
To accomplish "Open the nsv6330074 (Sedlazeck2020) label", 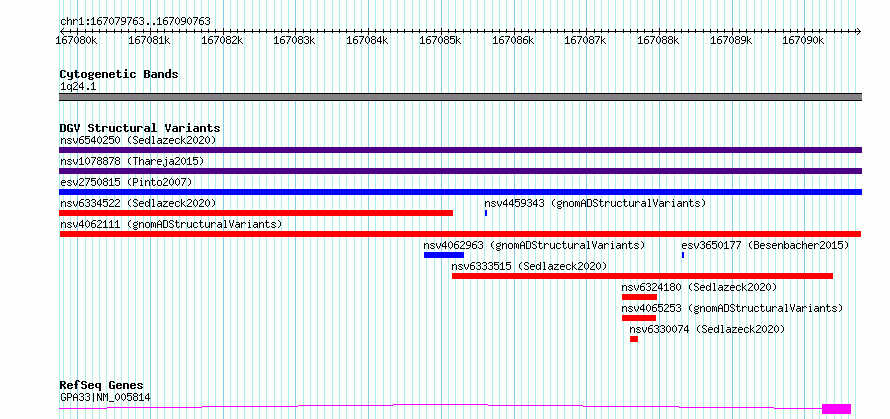I will 707,329.
